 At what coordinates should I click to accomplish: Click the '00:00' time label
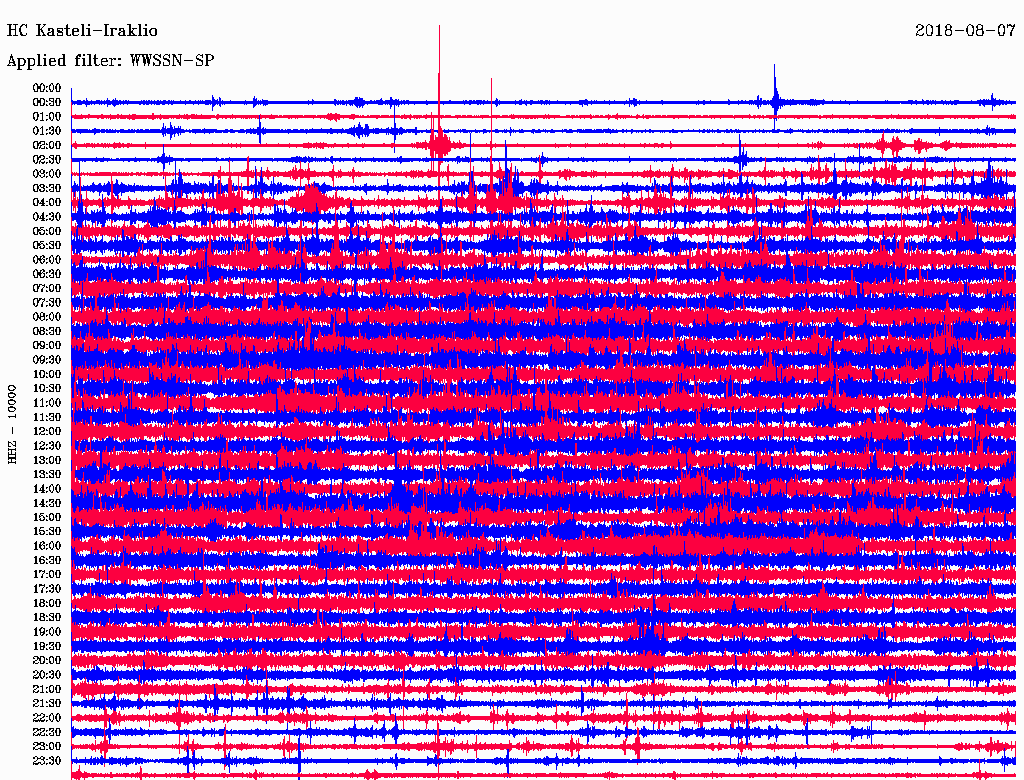coord(47,88)
